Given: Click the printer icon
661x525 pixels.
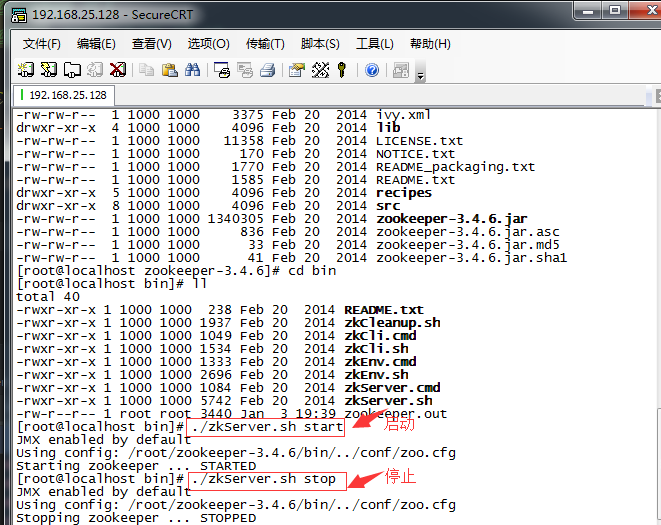Looking at the screenshot, I should [268, 70].
